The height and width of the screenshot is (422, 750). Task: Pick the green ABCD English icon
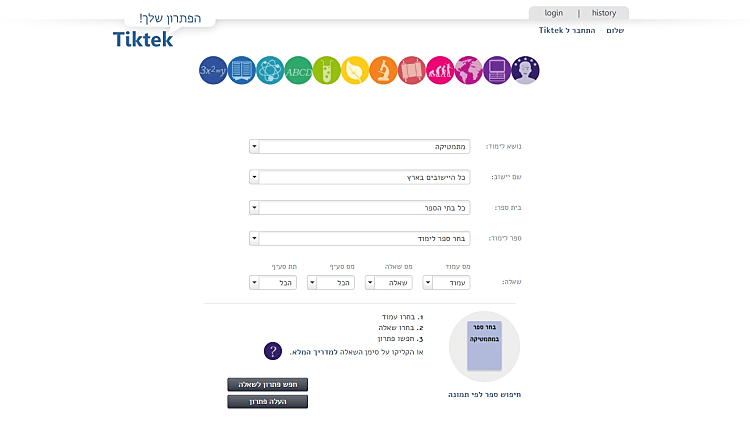[298, 70]
